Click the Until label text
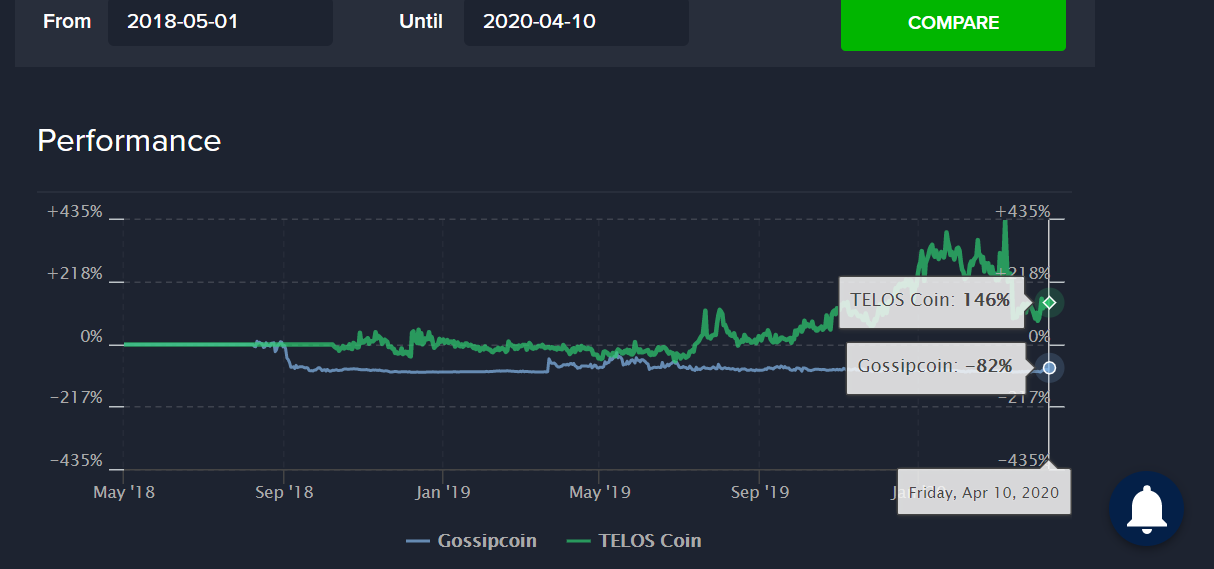 click(421, 21)
